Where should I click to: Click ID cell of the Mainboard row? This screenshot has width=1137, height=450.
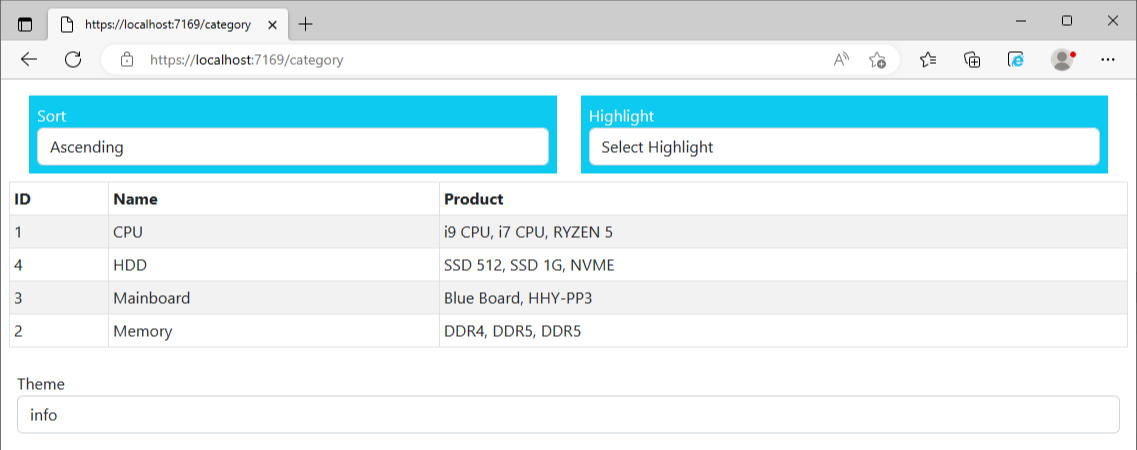coord(59,298)
